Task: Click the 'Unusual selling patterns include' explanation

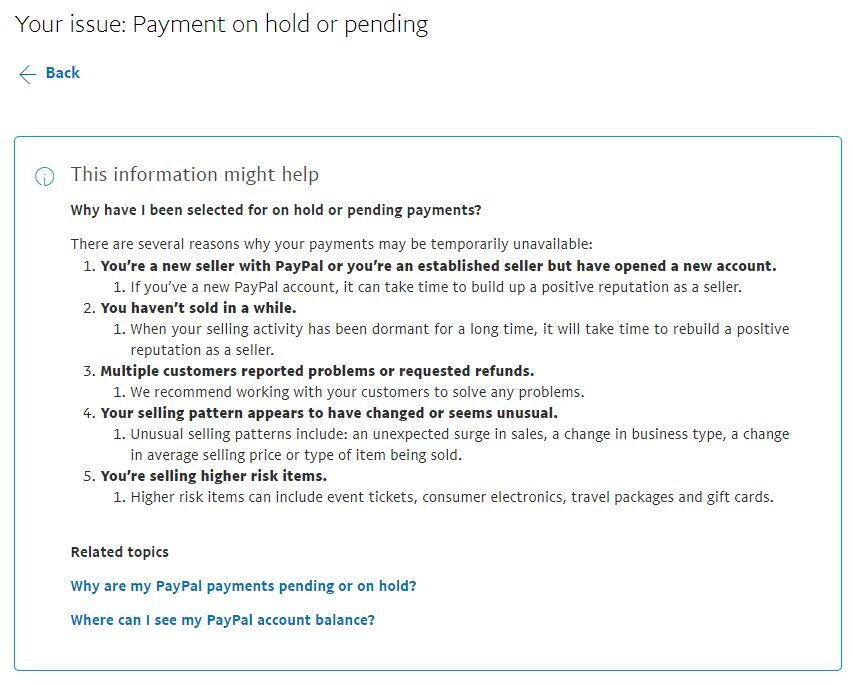Action: pos(459,434)
